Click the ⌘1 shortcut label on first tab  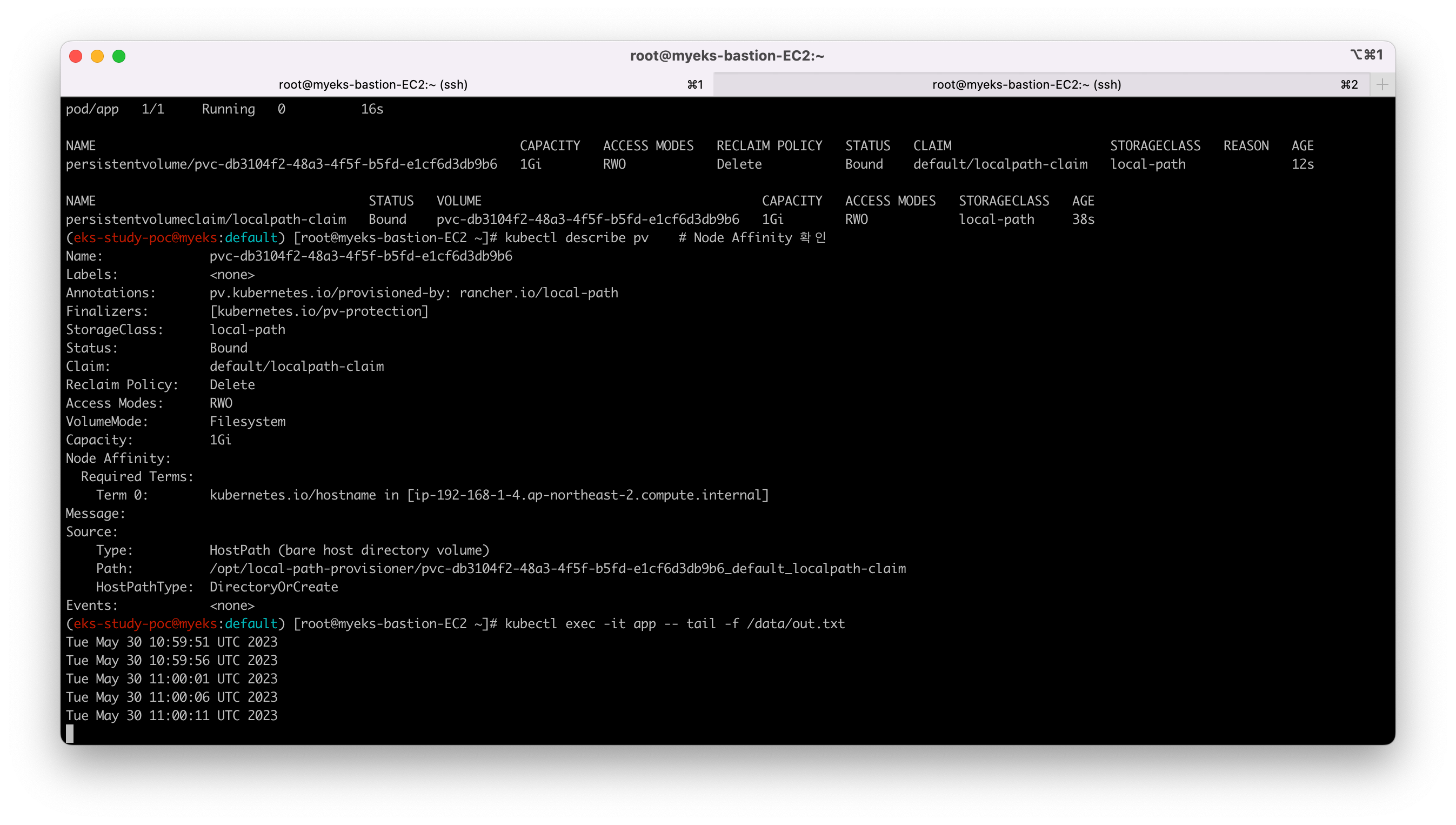(695, 84)
